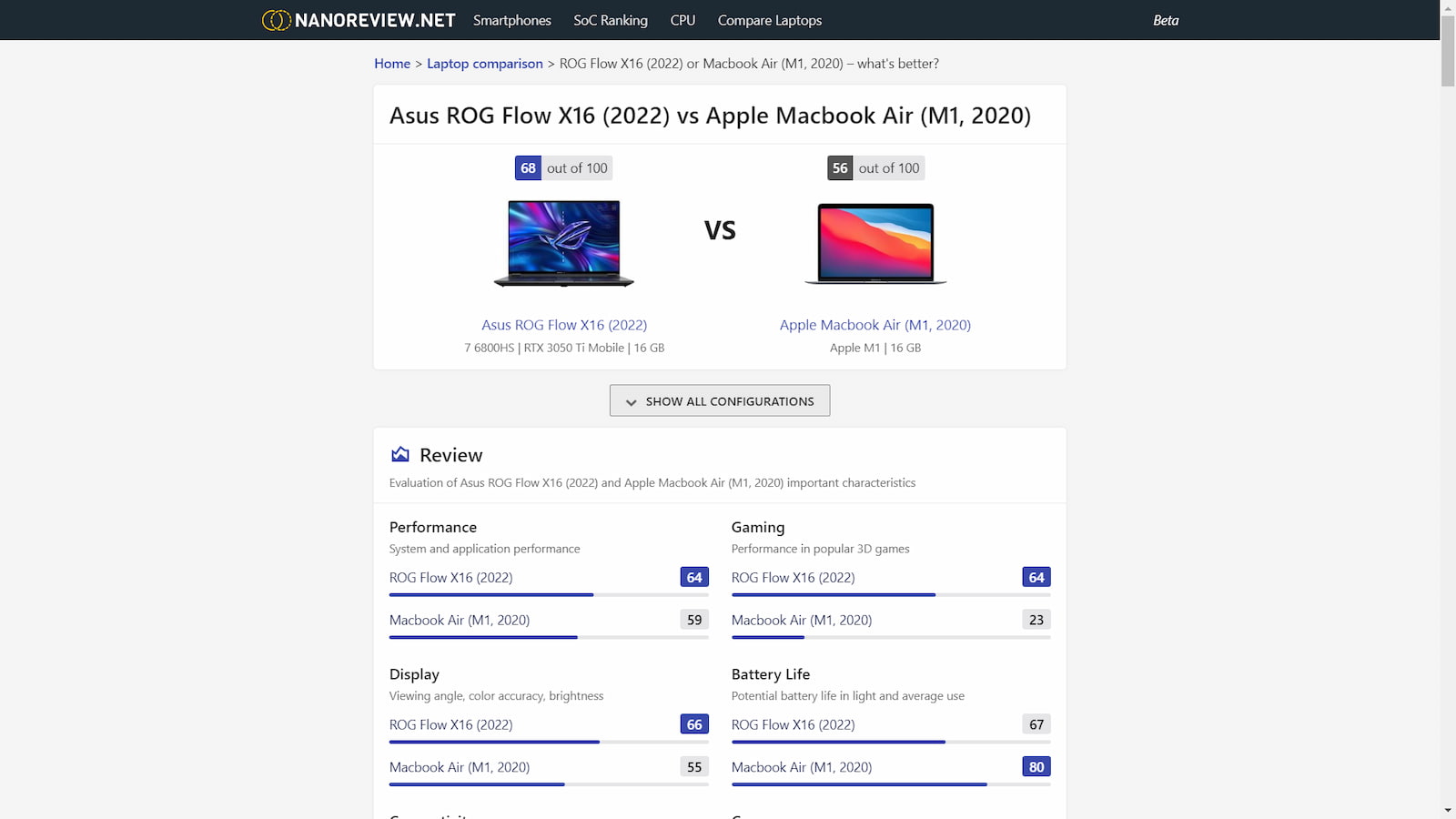Click the Performance bar for ROG Flow X16
This screenshot has height=819, width=1456.
click(x=549, y=595)
